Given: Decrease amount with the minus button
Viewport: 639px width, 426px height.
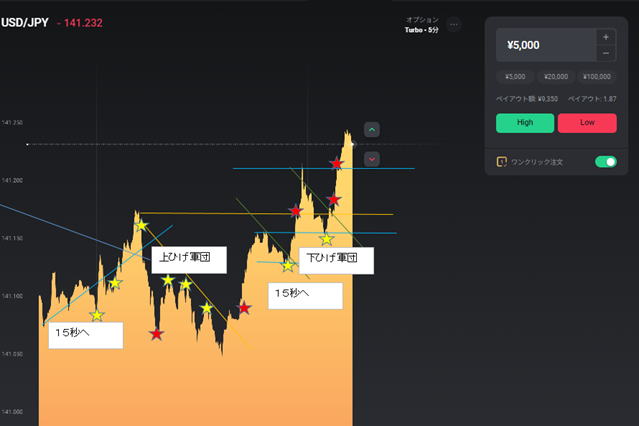Looking at the screenshot, I should pos(606,53).
